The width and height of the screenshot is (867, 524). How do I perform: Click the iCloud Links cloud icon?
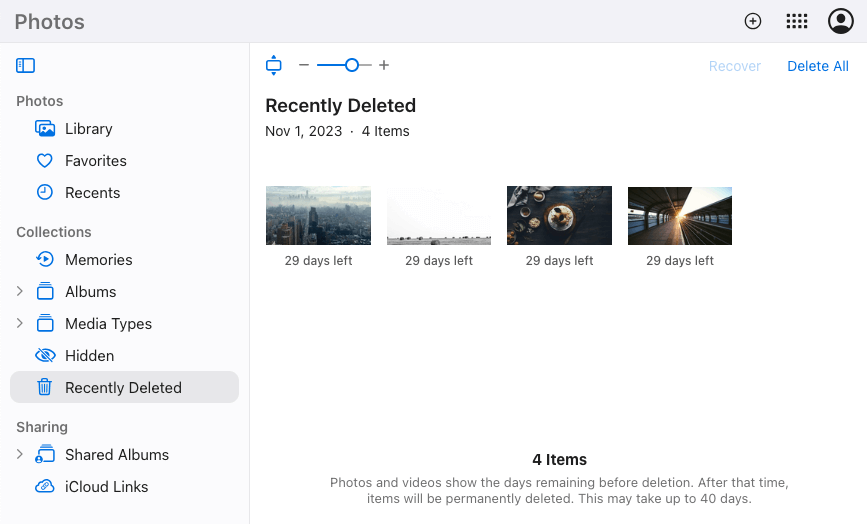click(x=45, y=486)
